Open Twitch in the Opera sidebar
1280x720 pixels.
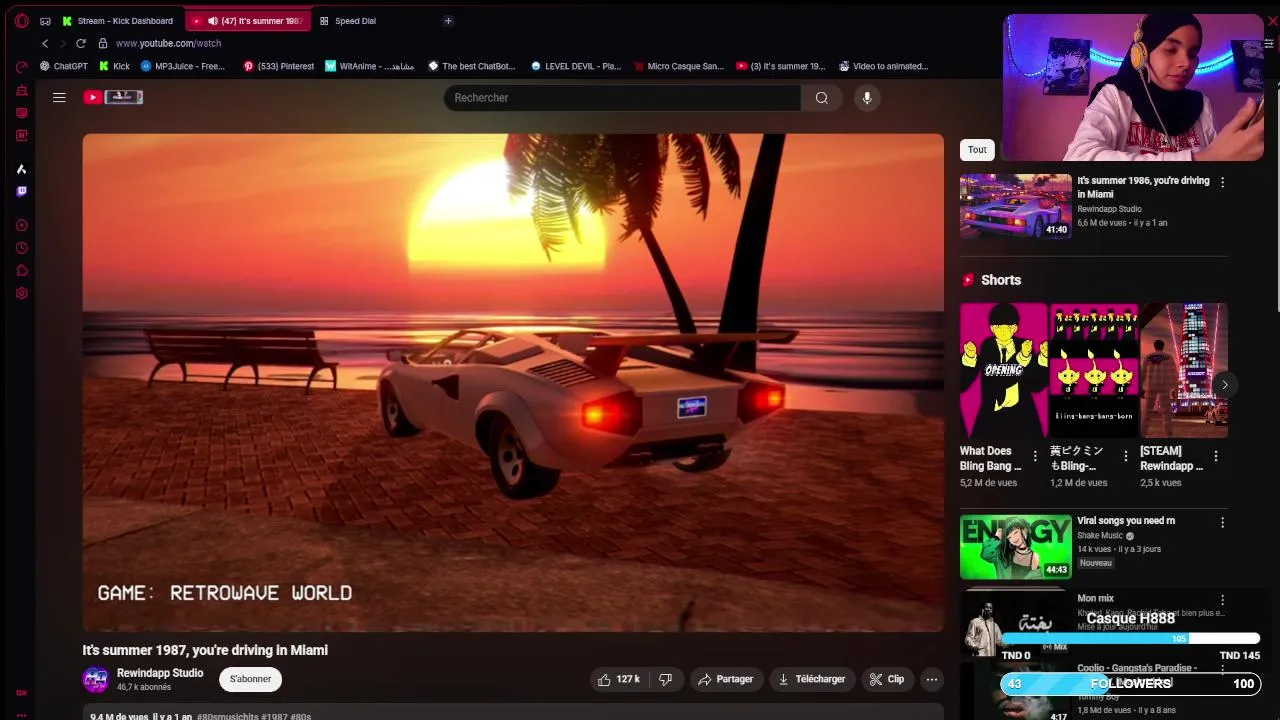[x=22, y=191]
